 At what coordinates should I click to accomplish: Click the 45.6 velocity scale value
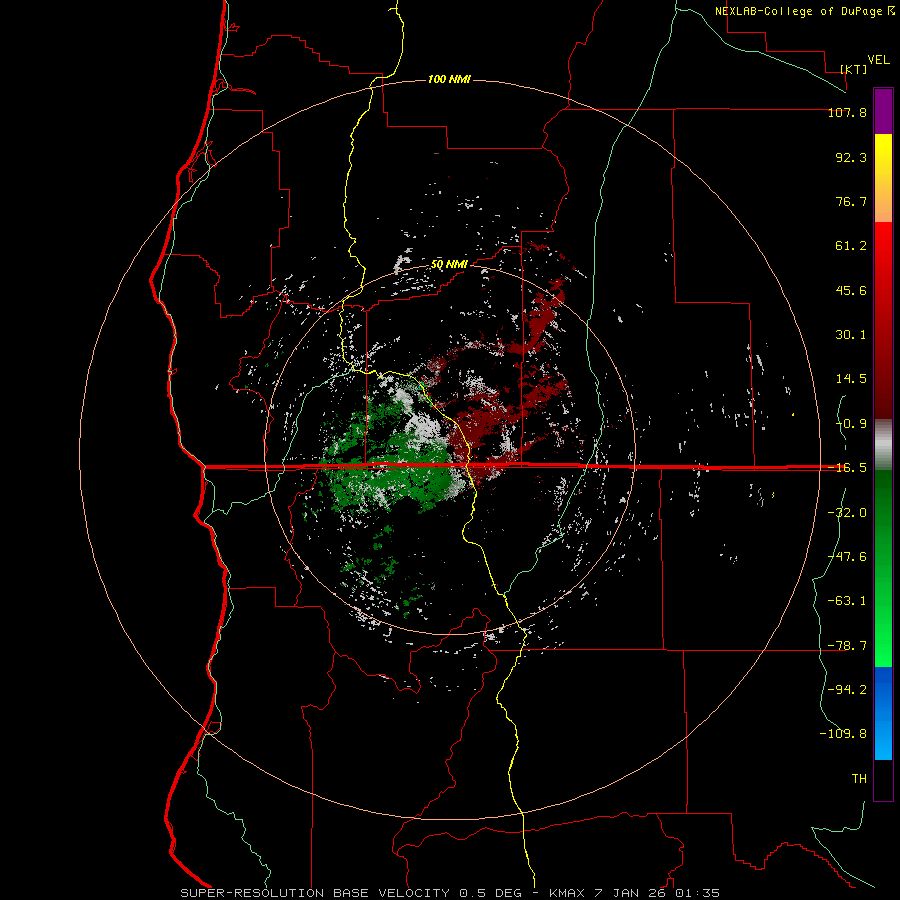pos(851,290)
